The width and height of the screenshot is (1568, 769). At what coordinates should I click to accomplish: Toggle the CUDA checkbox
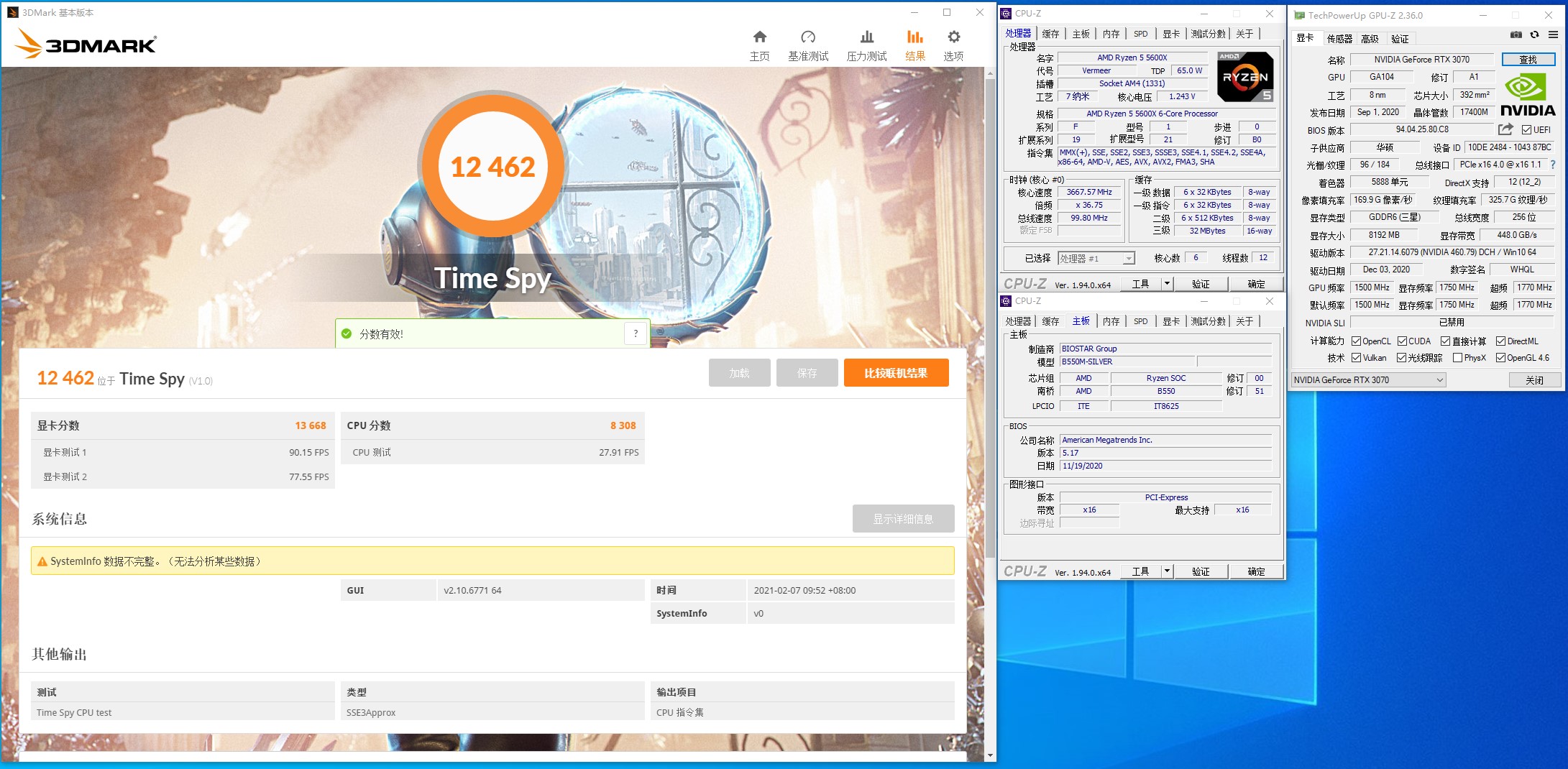click(x=1402, y=341)
